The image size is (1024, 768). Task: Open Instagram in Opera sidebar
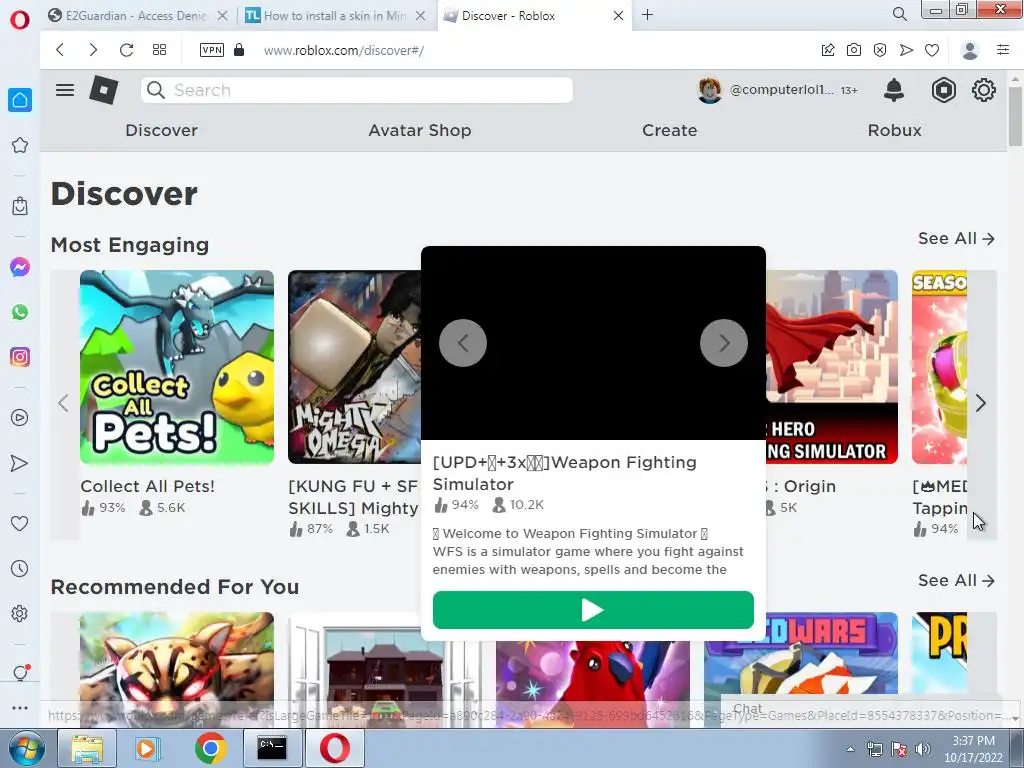[x=20, y=357]
